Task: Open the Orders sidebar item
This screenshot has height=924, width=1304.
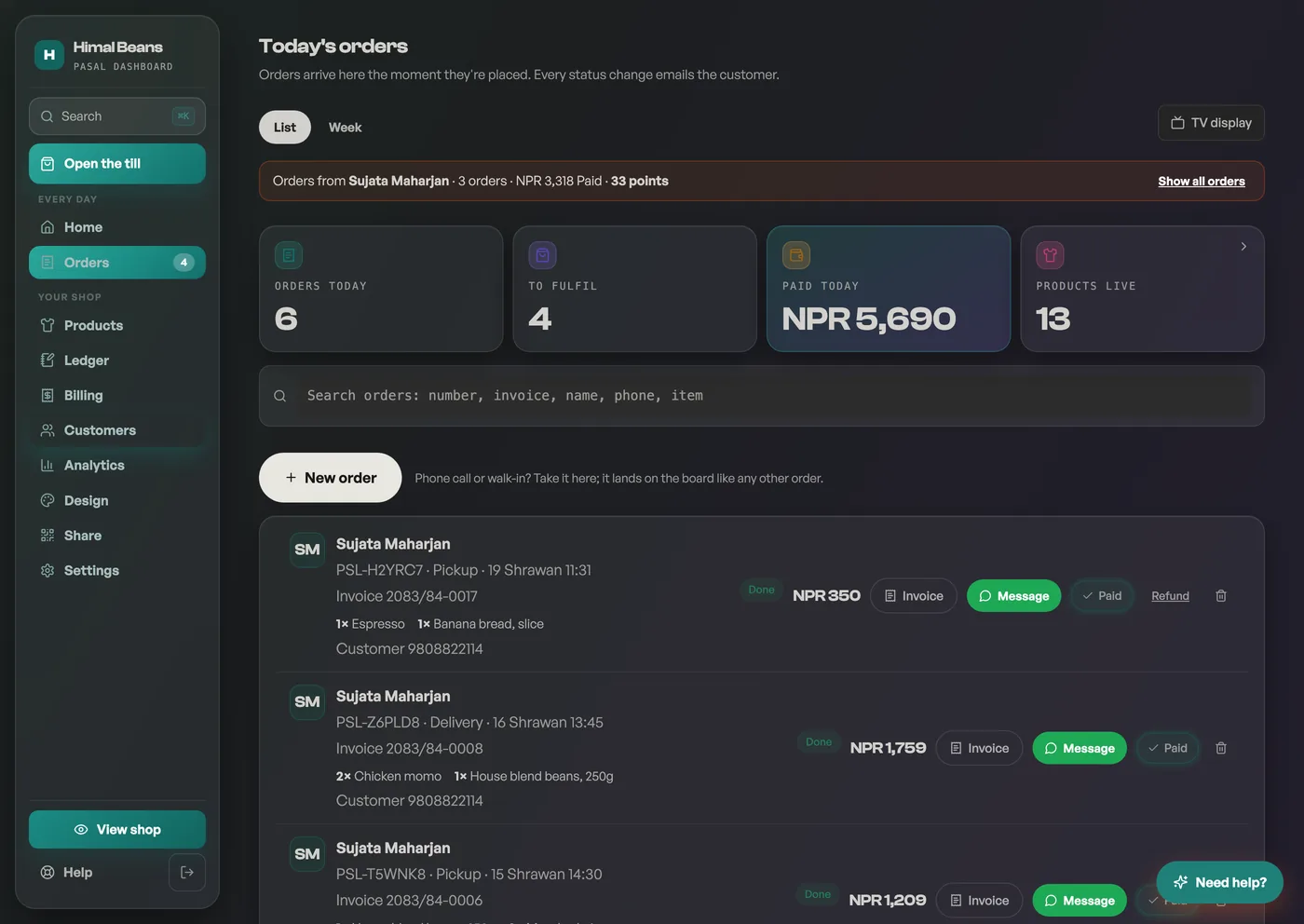Action: (x=117, y=263)
